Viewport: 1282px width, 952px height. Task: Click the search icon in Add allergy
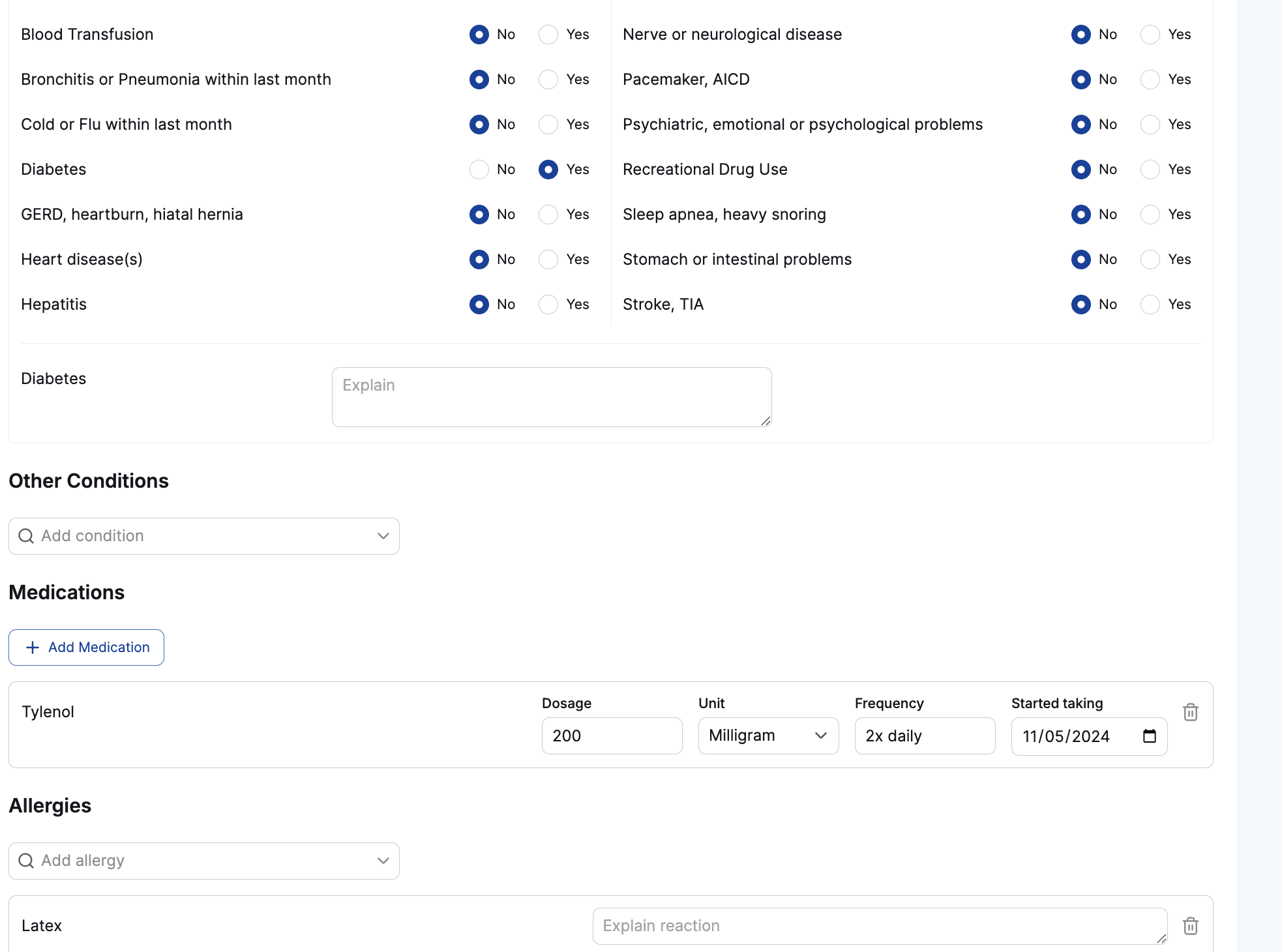26,861
